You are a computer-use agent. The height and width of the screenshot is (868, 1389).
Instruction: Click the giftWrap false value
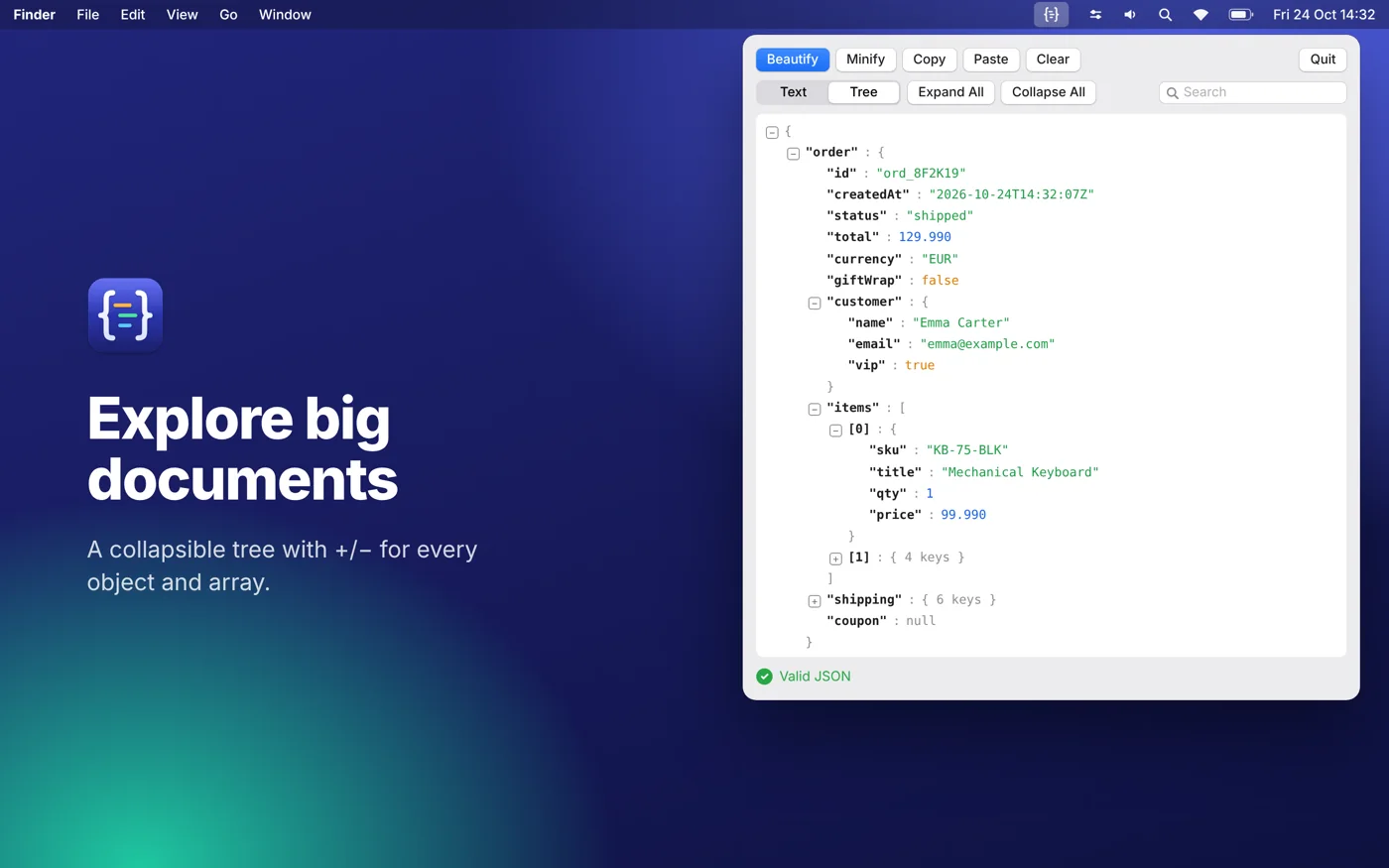[x=940, y=281]
